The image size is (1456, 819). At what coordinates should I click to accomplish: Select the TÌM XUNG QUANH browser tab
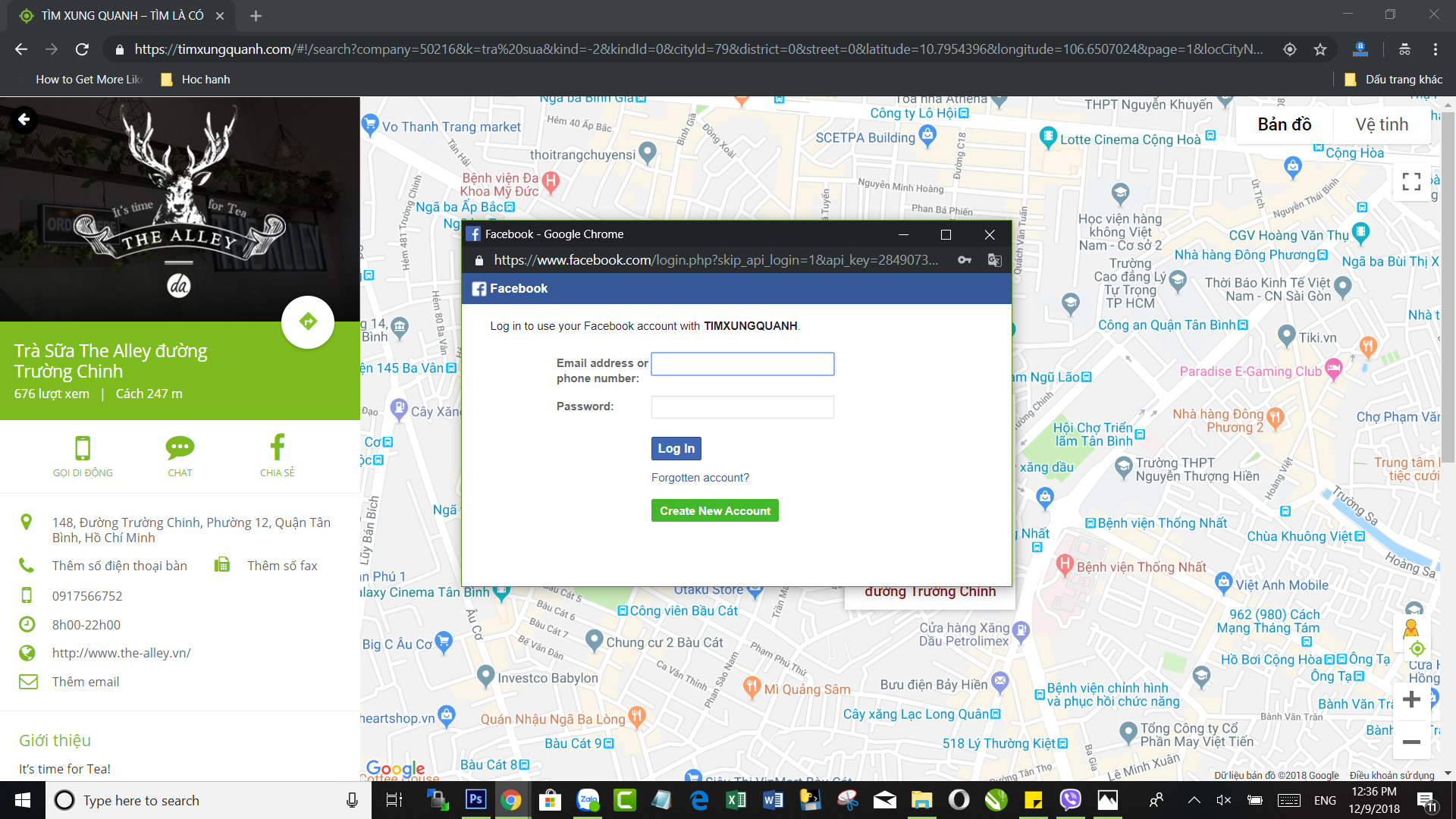coord(121,16)
